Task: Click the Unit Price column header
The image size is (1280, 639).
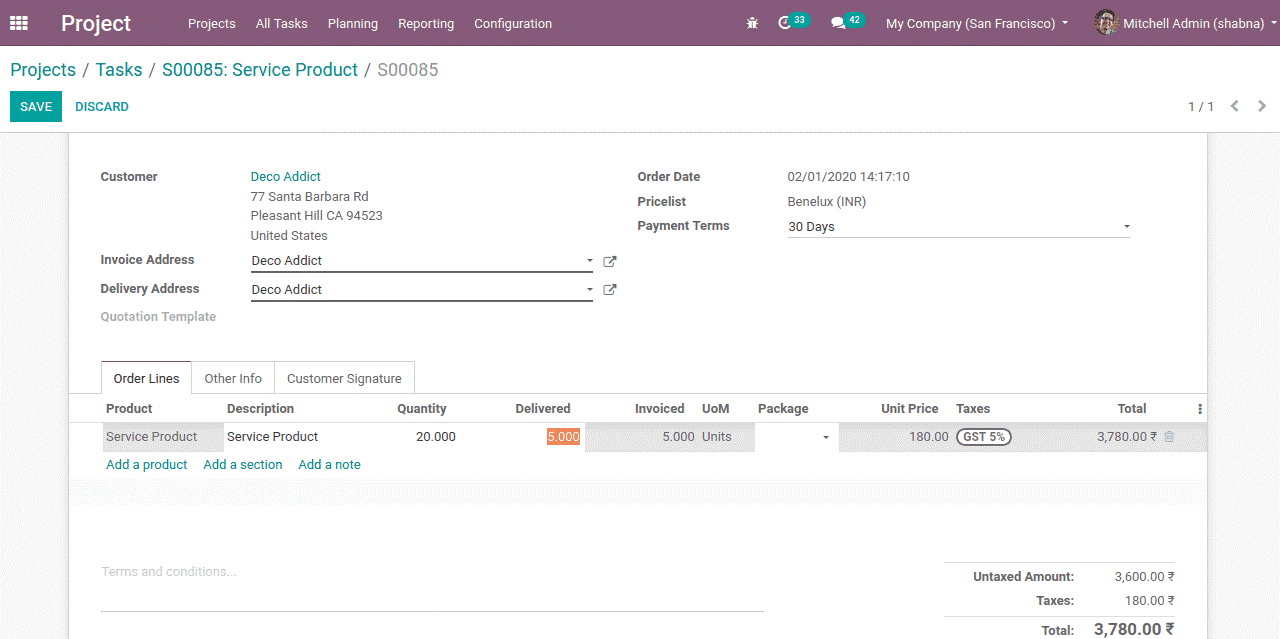Action: 909,409
